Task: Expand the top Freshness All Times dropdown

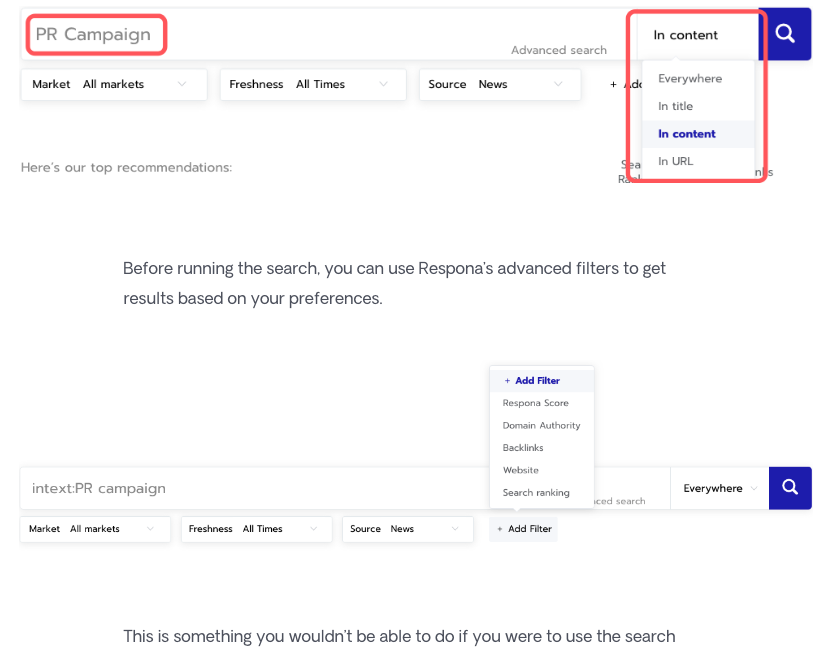Action: pos(312,85)
